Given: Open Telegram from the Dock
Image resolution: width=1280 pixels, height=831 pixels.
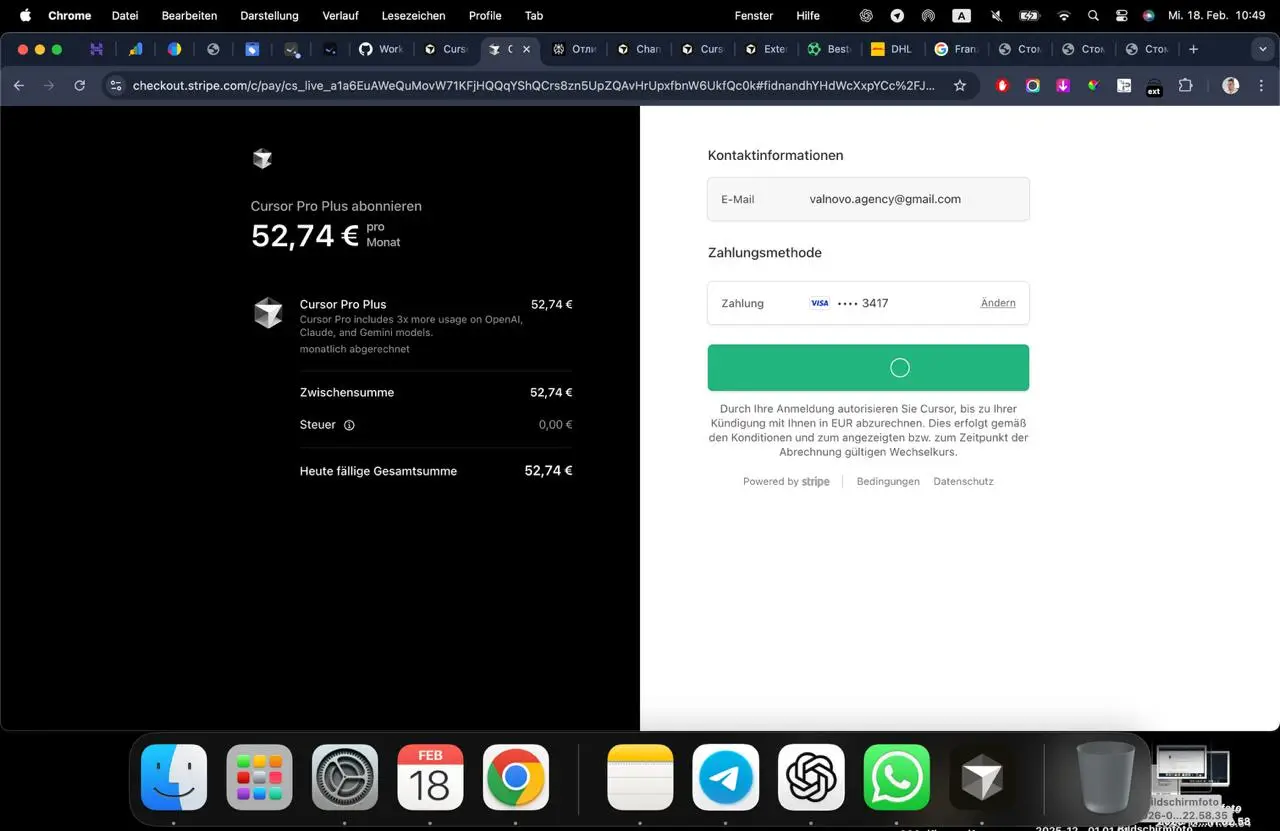Looking at the screenshot, I should (724, 776).
